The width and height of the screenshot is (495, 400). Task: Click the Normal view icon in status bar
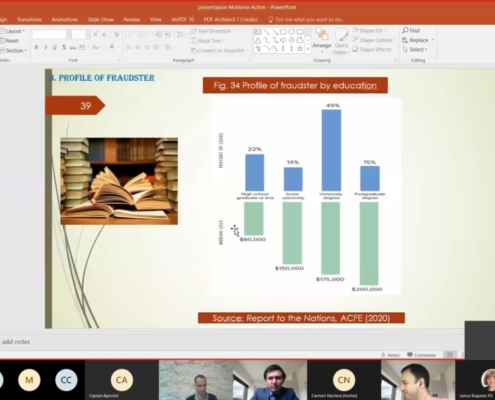(450, 355)
